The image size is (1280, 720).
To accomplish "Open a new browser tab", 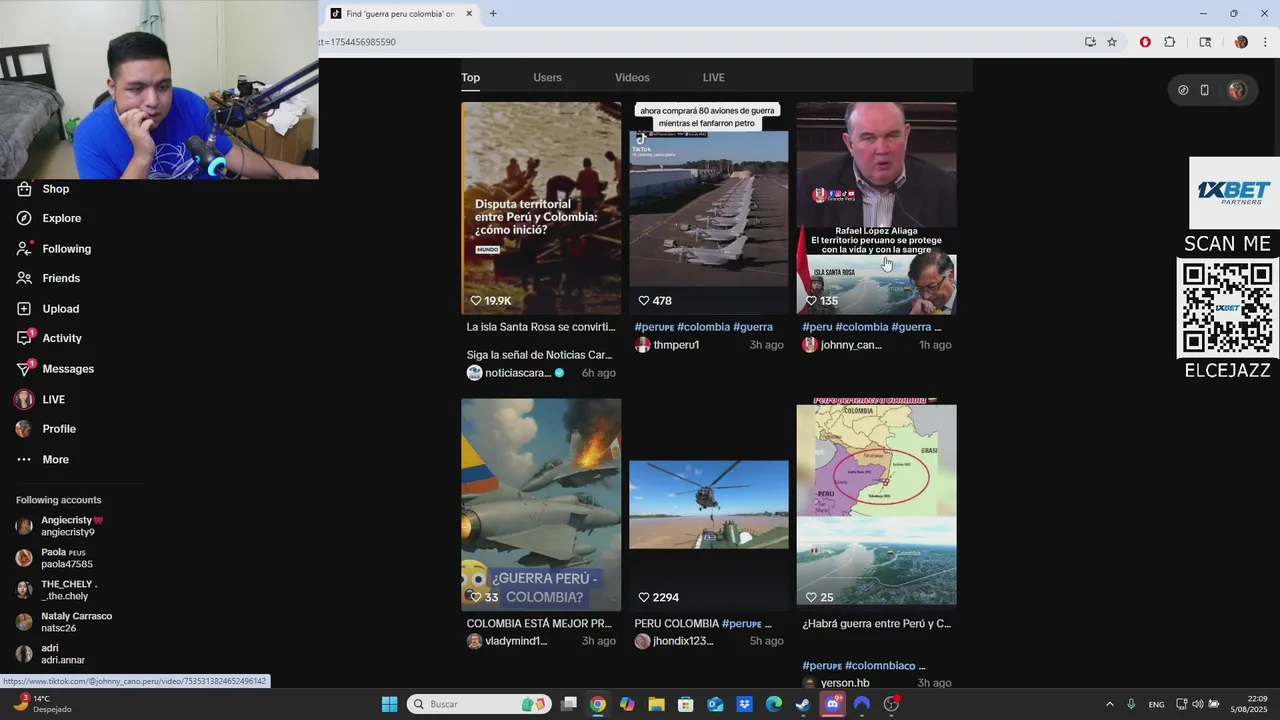I will (x=493, y=14).
